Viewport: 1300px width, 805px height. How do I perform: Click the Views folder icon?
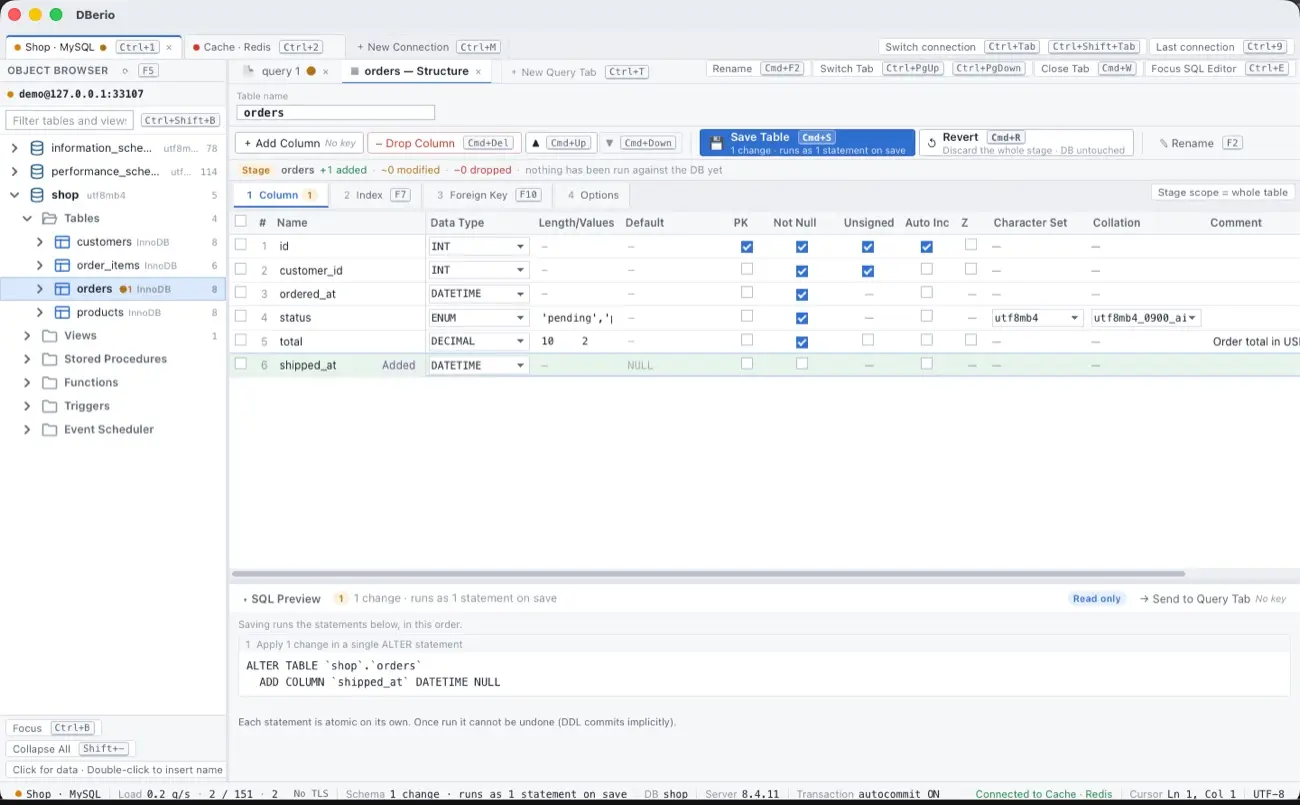tap(49, 336)
